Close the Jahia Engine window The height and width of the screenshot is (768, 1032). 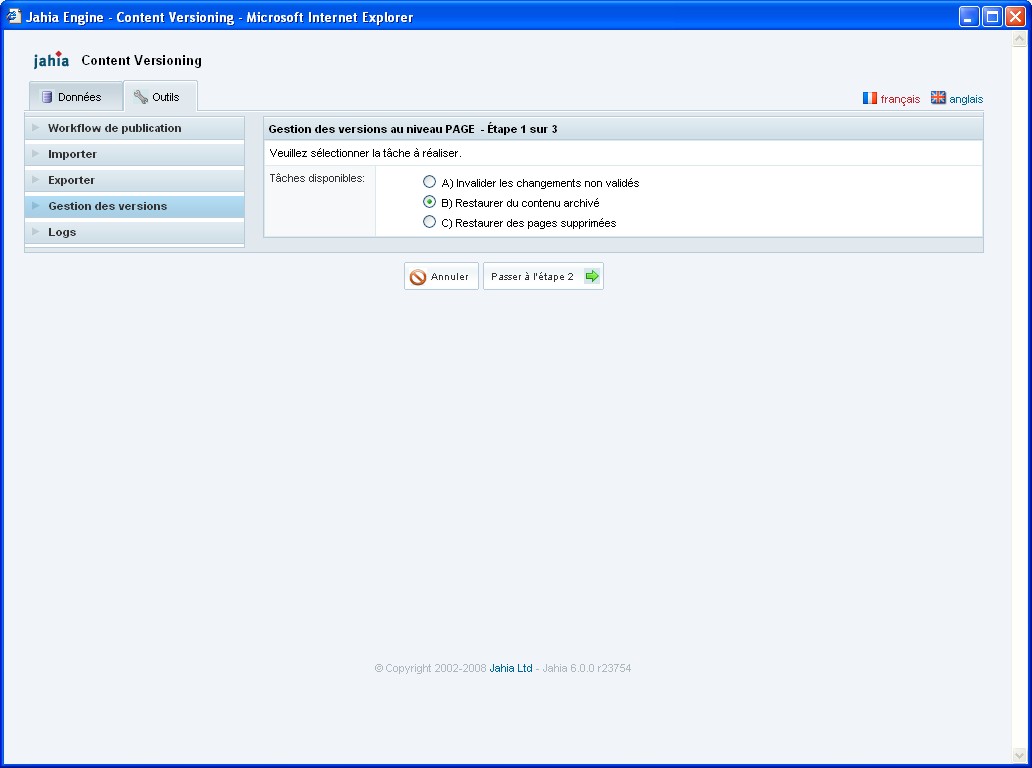point(1015,16)
